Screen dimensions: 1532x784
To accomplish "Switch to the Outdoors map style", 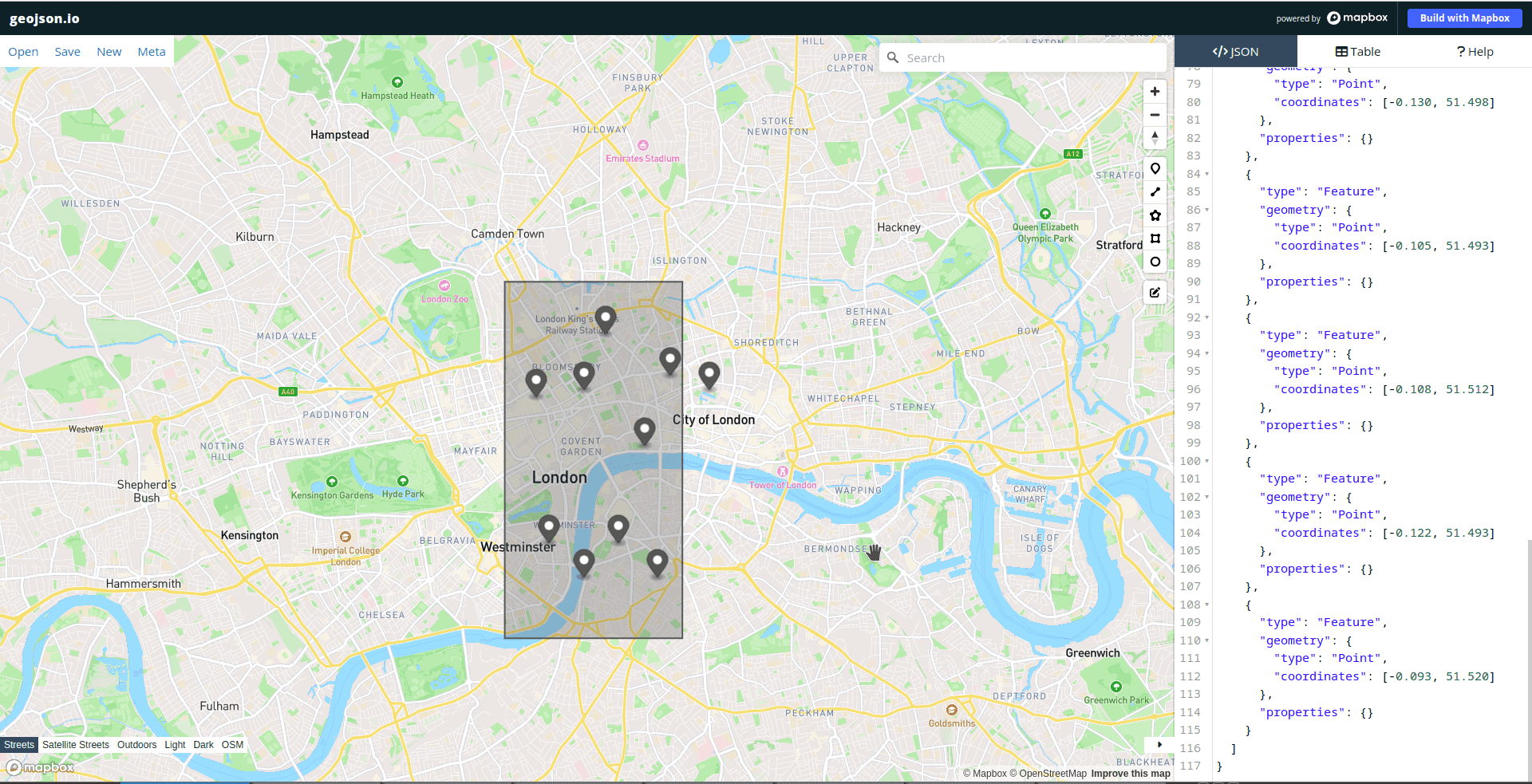I will [x=137, y=745].
